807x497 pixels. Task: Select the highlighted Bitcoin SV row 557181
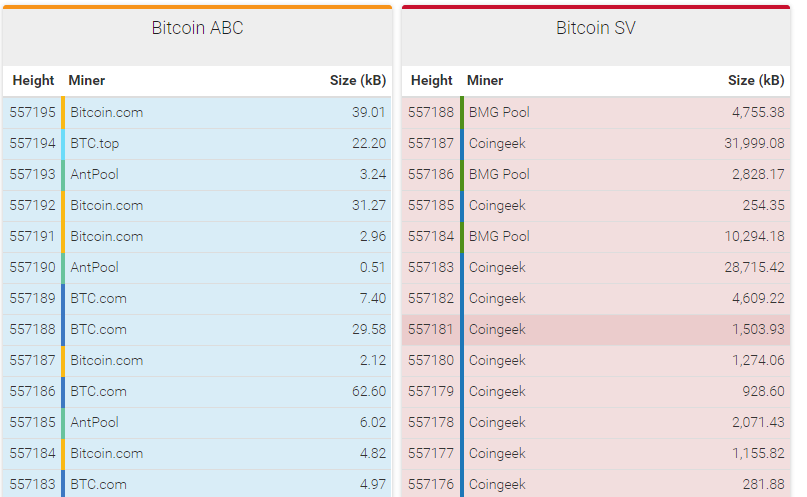(x=596, y=329)
